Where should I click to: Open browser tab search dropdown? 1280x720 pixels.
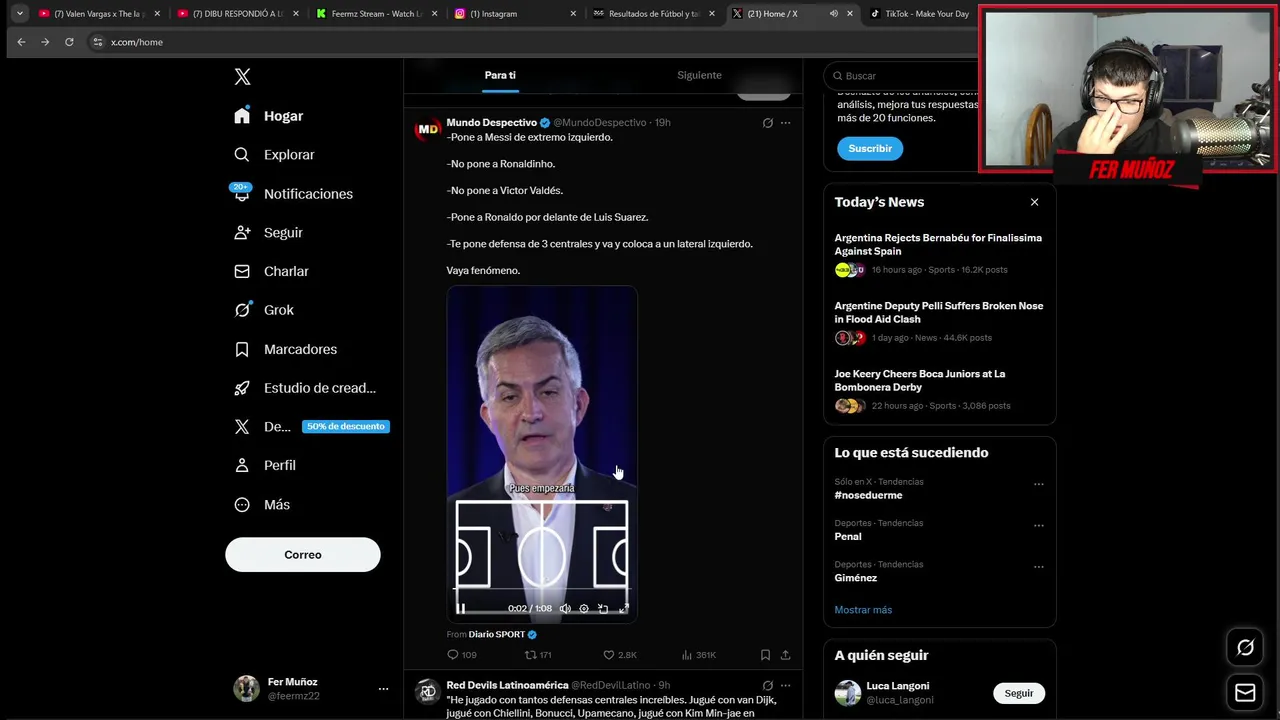(x=19, y=14)
